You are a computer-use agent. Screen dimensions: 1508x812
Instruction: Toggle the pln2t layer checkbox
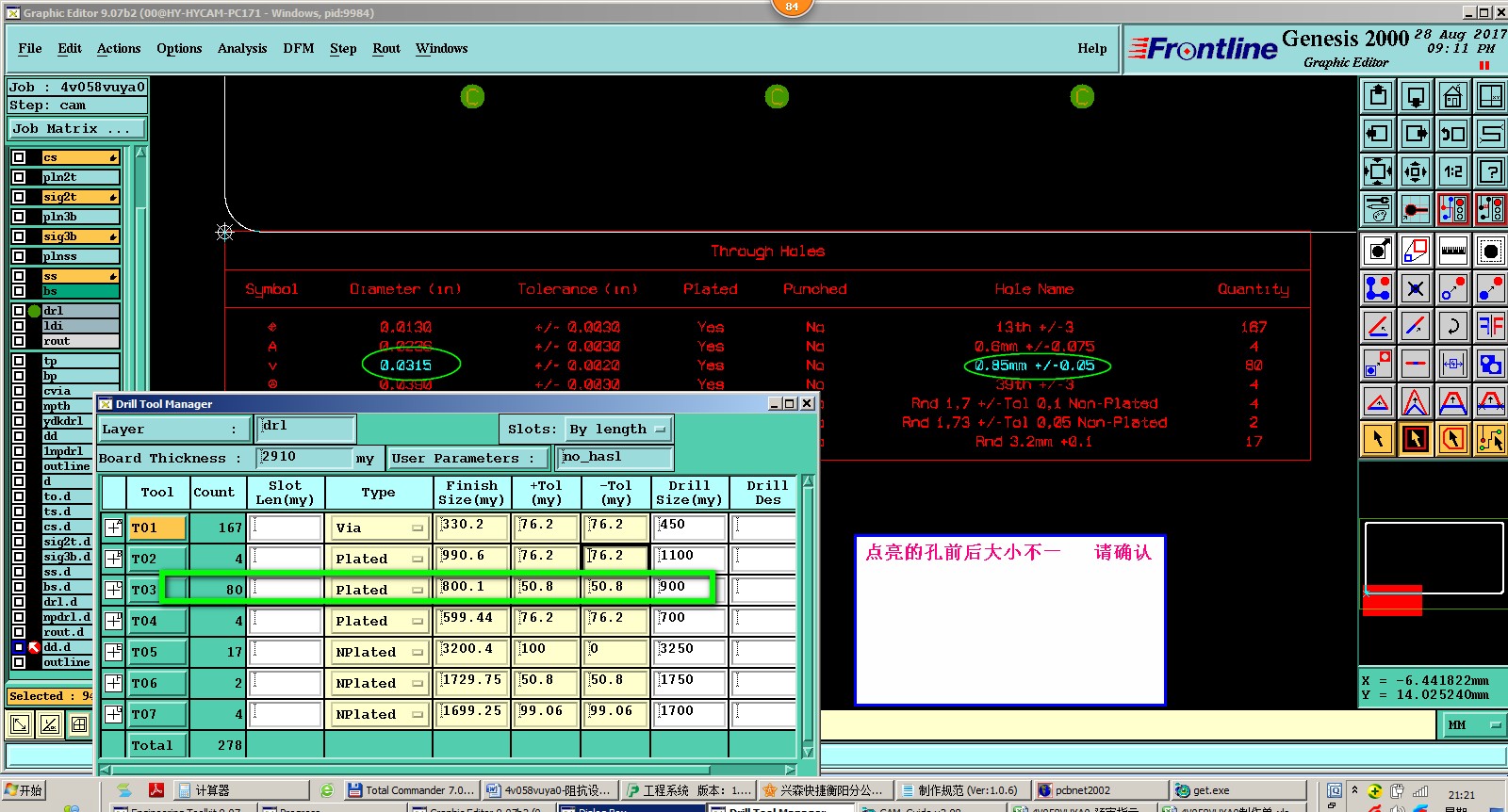click(19, 177)
